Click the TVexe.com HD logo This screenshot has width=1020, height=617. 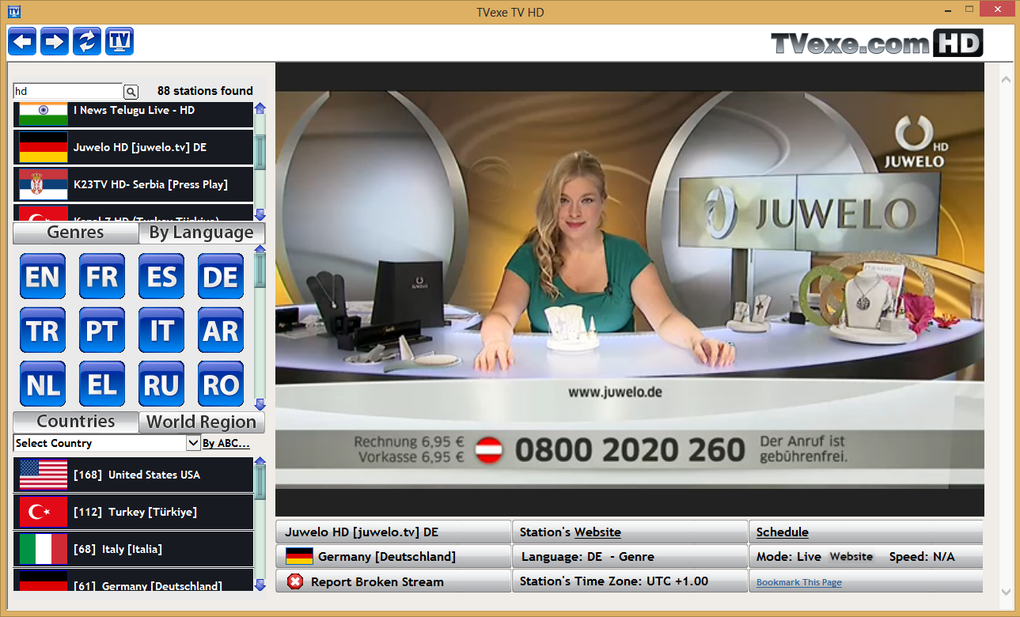point(876,43)
